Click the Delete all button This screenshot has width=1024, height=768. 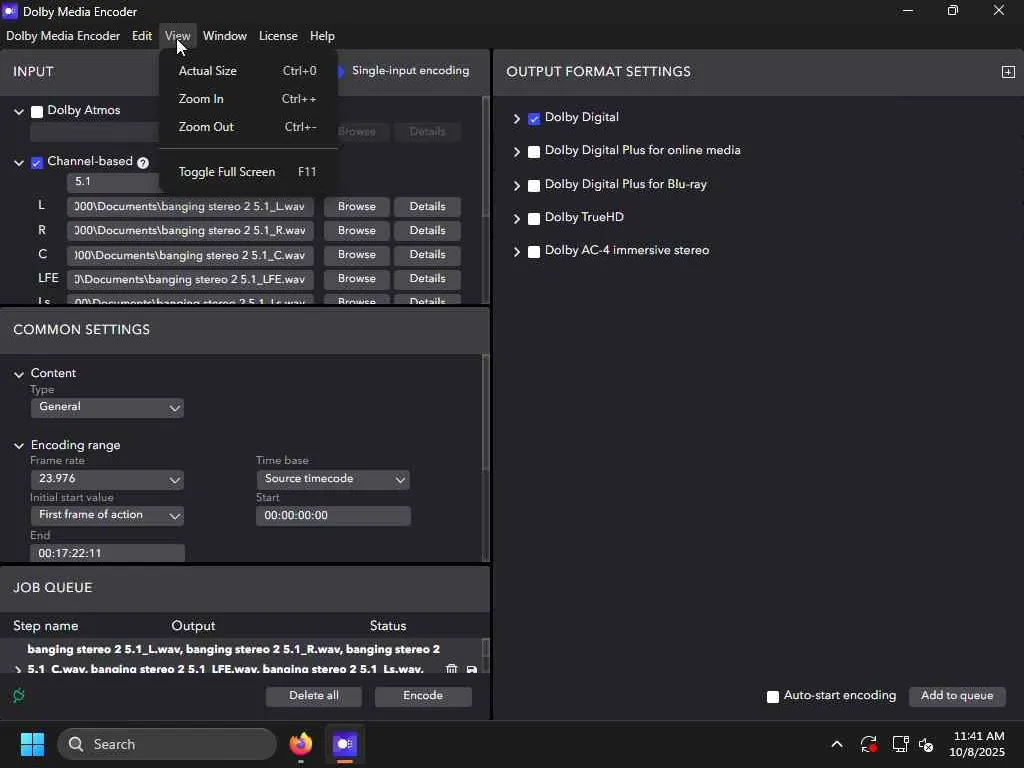click(313, 696)
